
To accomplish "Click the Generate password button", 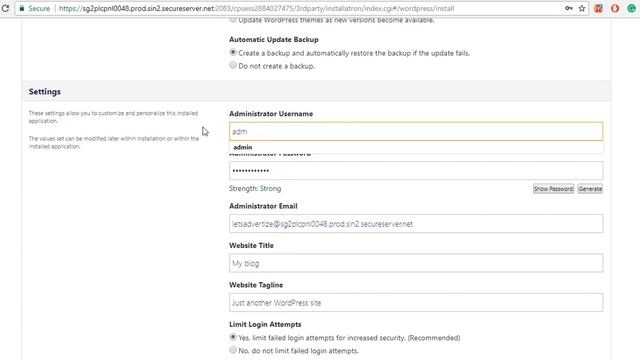I will point(590,189).
